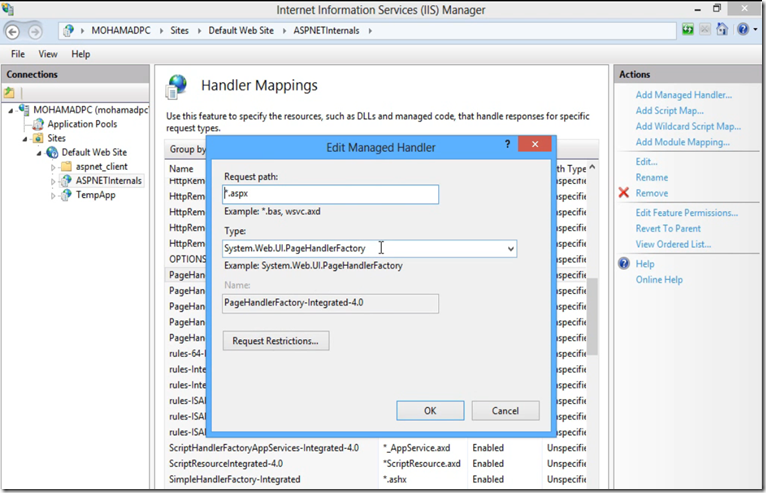Click the blue Help circle icon in Actions

[624, 263]
